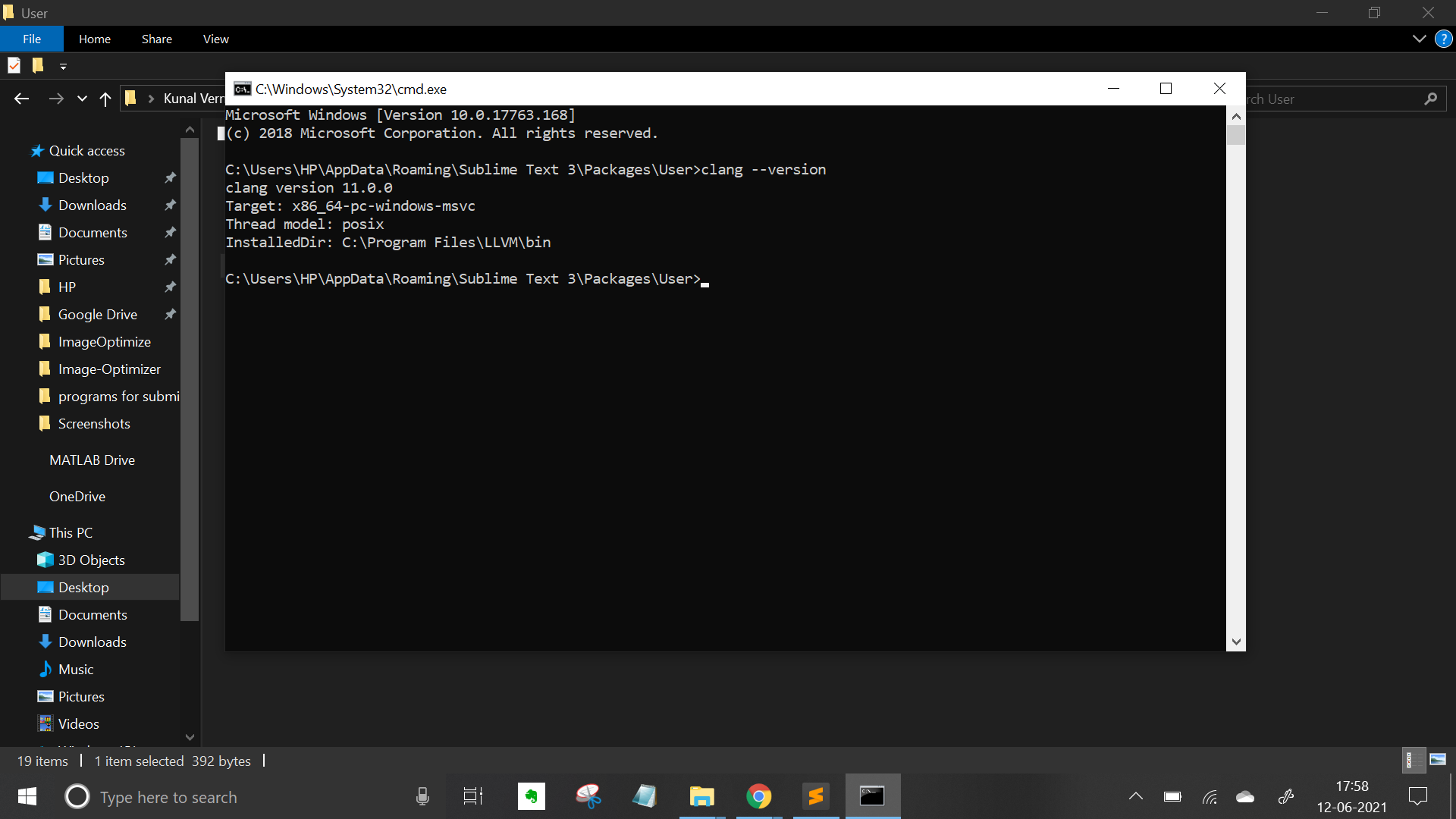Show hidden icons in the system tray
This screenshot has height=819, width=1456.
coord(1135,796)
